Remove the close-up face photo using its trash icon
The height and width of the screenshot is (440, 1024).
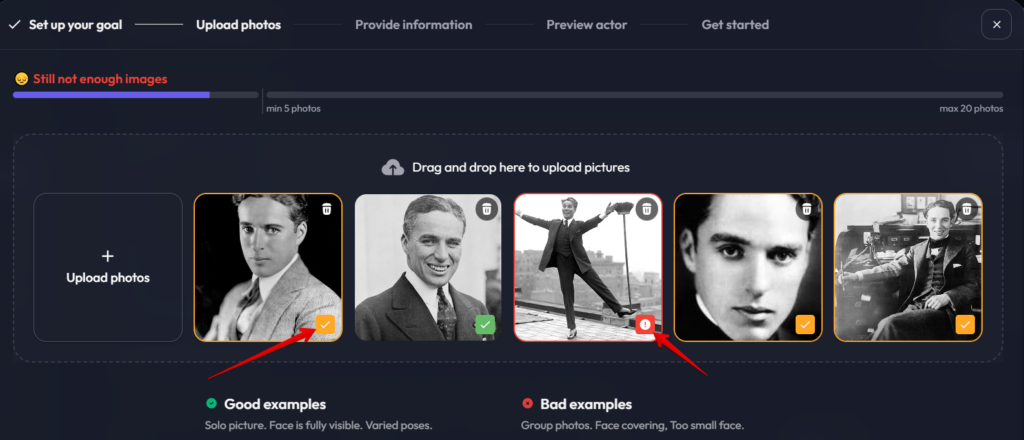tap(807, 209)
